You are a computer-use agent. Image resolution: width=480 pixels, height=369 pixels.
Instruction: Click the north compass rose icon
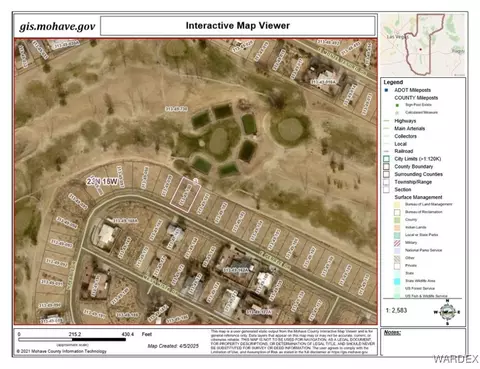[447, 312]
